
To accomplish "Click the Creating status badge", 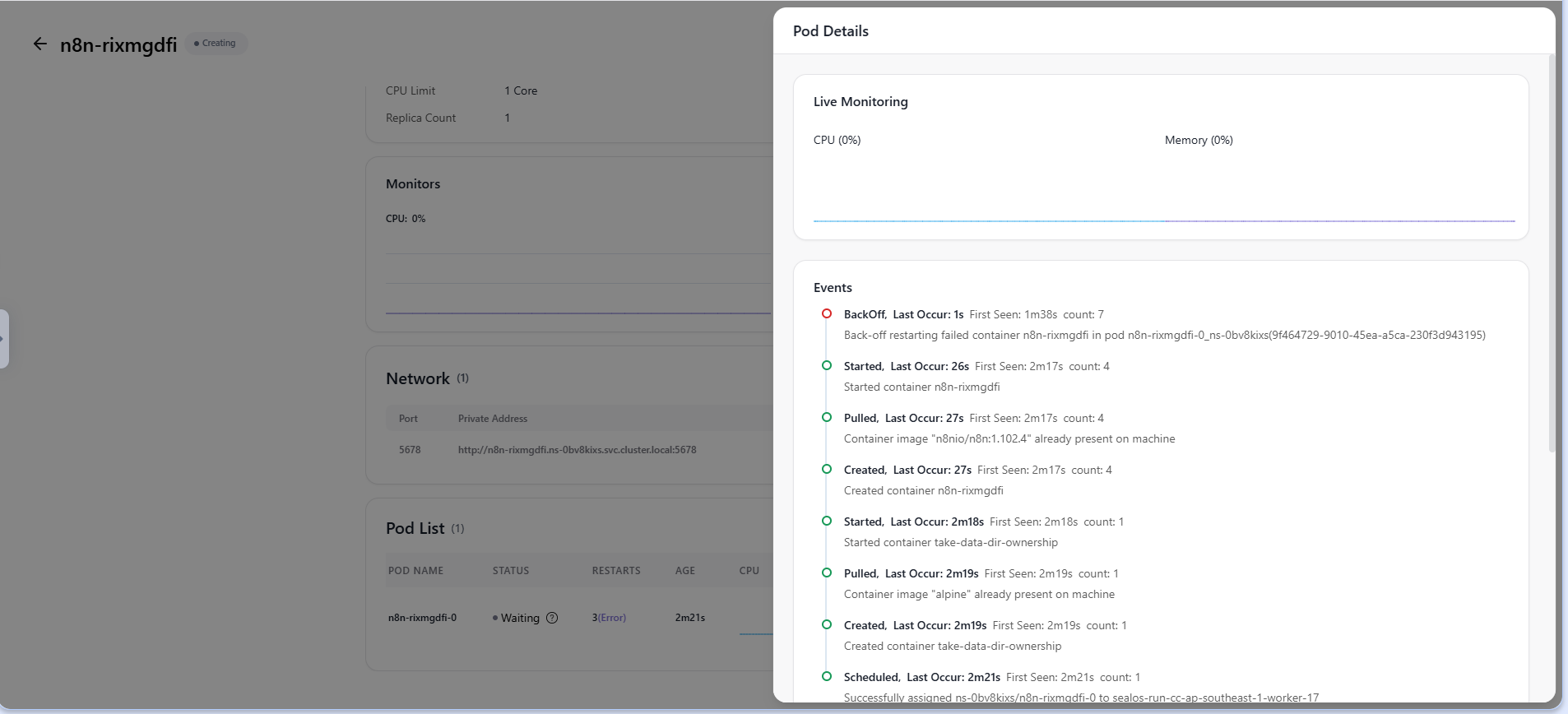I will [216, 43].
